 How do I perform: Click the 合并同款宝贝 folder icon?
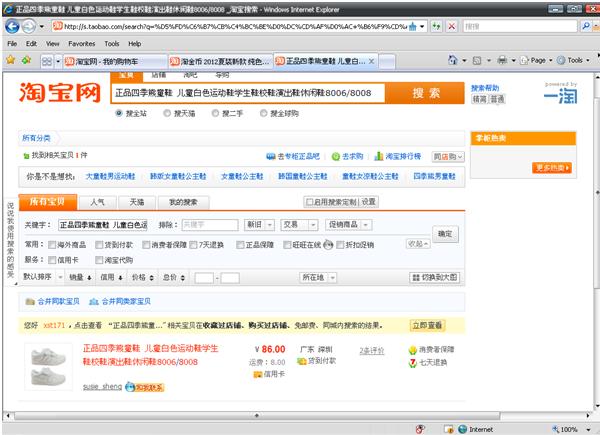30,301
